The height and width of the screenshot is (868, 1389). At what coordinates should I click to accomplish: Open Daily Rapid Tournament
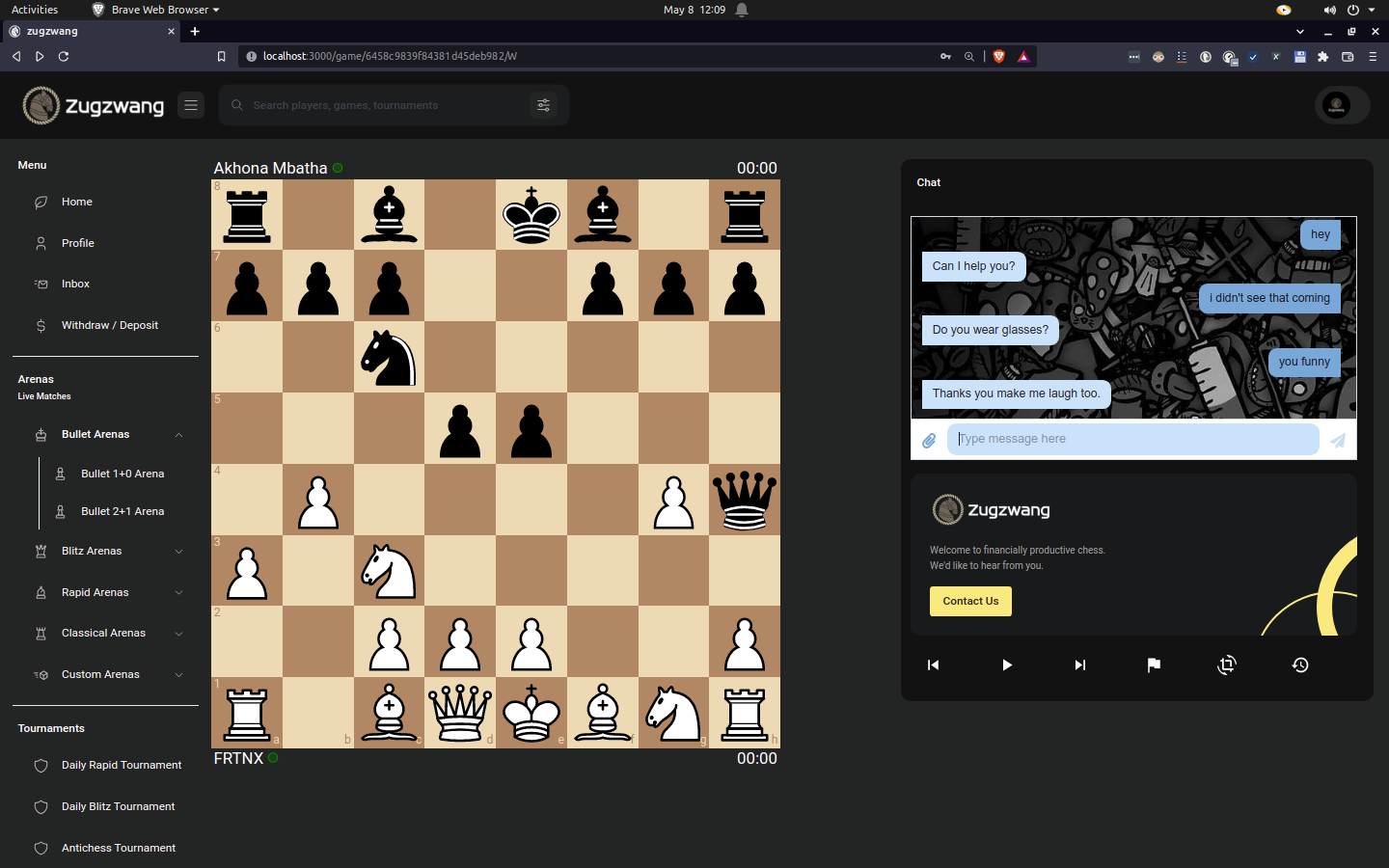tap(122, 766)
